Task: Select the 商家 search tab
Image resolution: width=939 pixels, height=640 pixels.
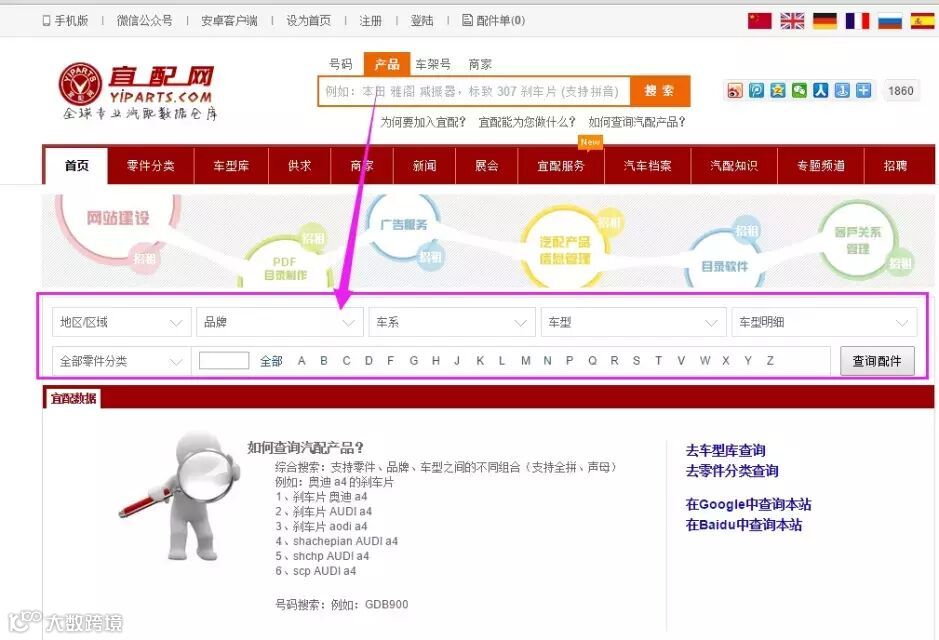Action: 480,64
